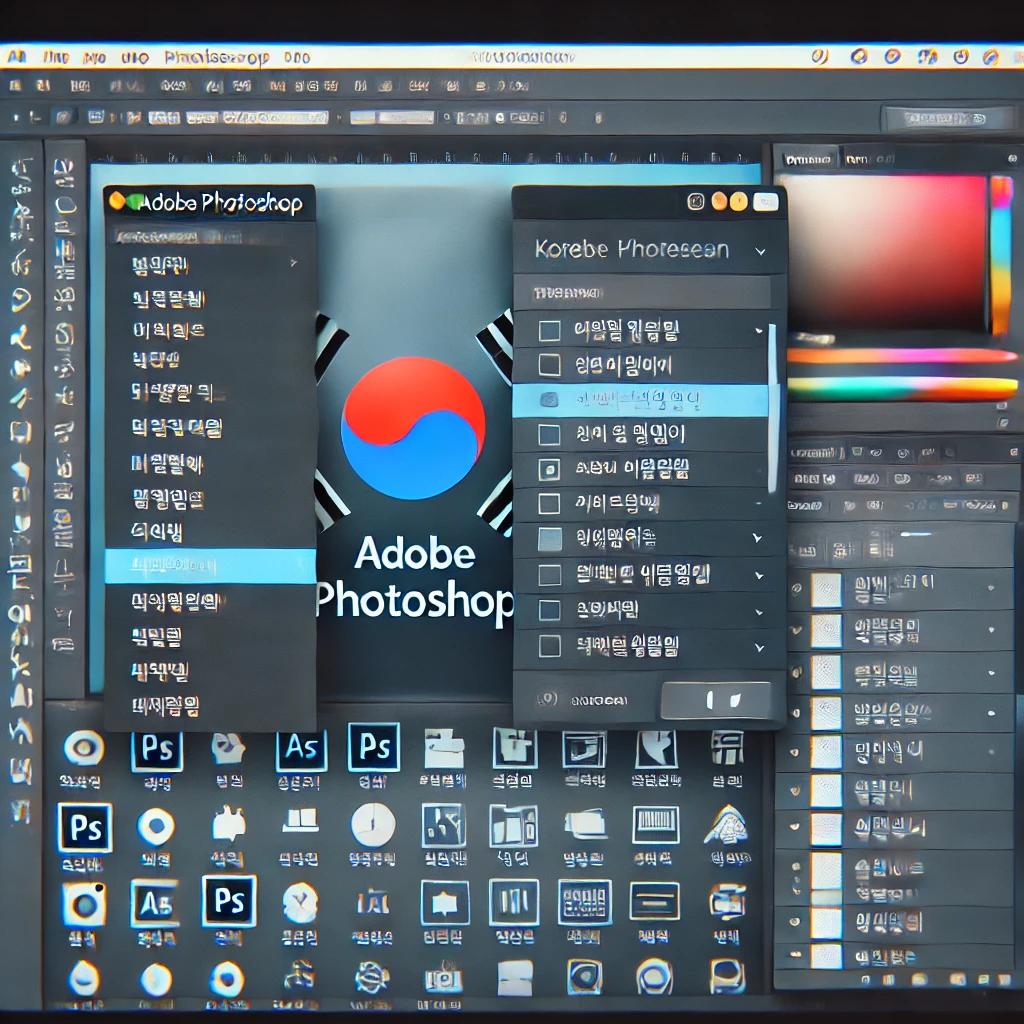The height and width of the screenshot is (1024, 1024).
Task: Select the thumbnail of the top layer
Action: point(825,590)
